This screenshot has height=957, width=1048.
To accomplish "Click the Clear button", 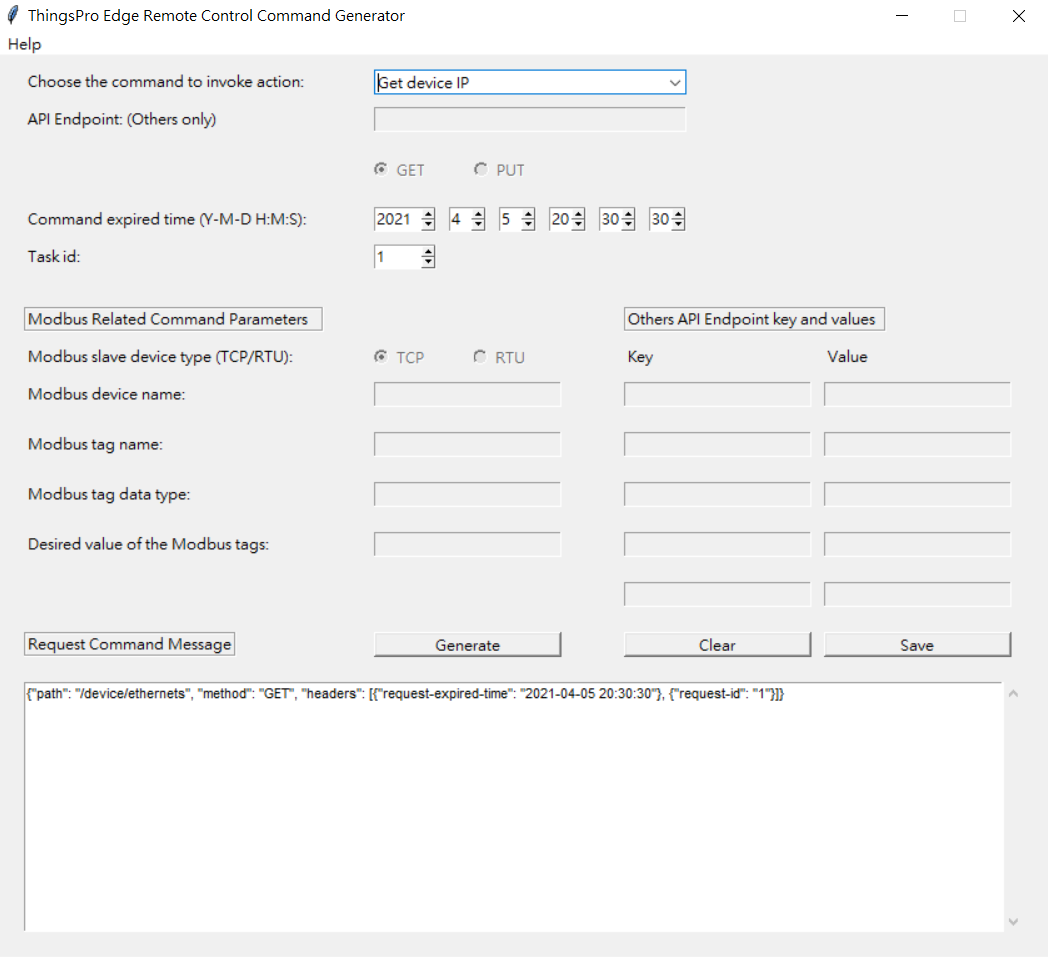I will click(x=717, y=645).
